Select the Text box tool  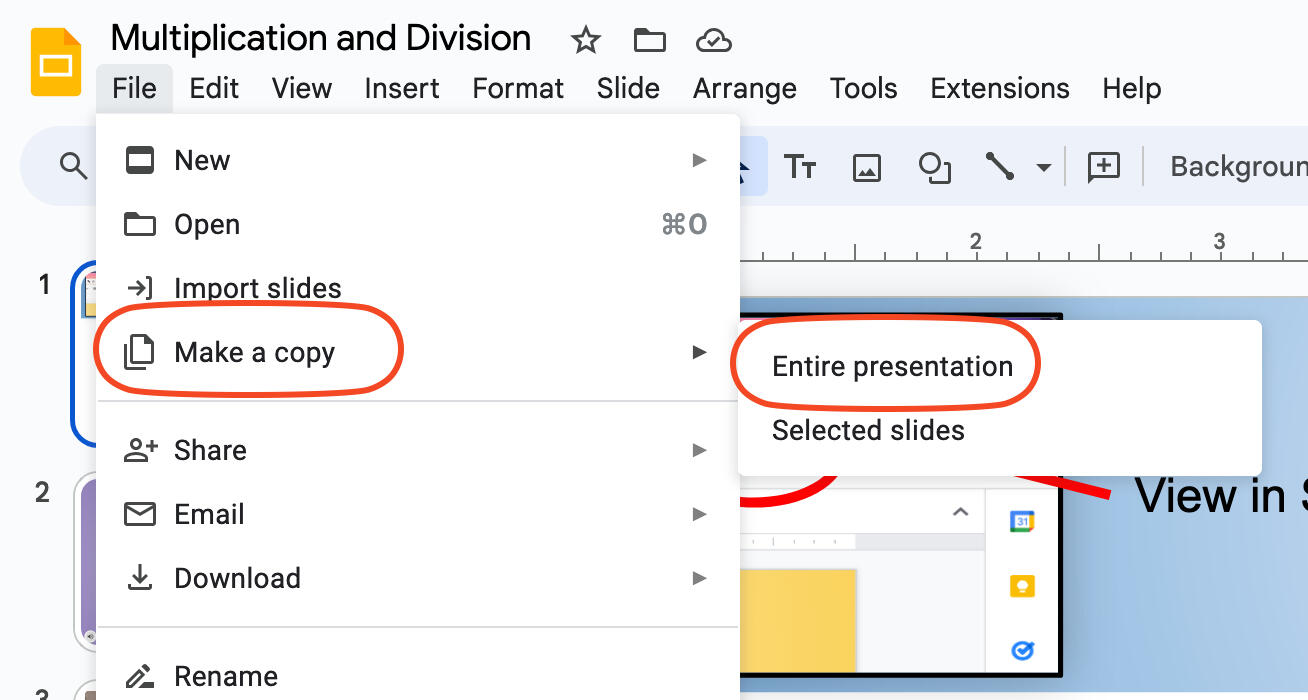[800, 166]
